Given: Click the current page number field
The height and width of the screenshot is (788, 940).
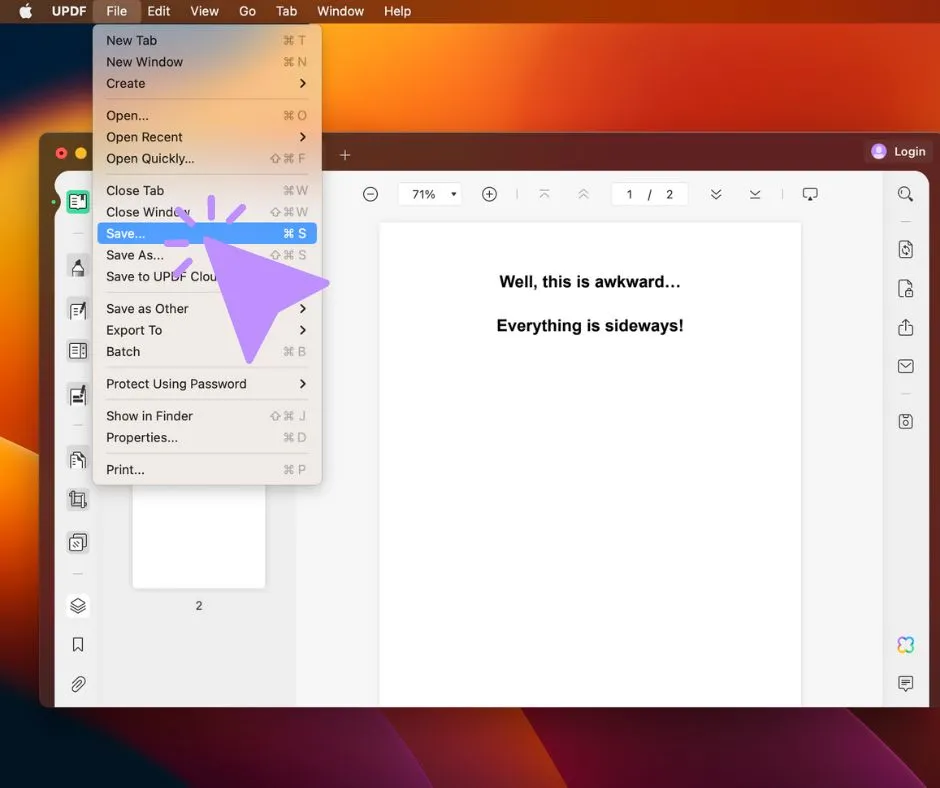Looking at the screenshot, I should click(629, 194).
